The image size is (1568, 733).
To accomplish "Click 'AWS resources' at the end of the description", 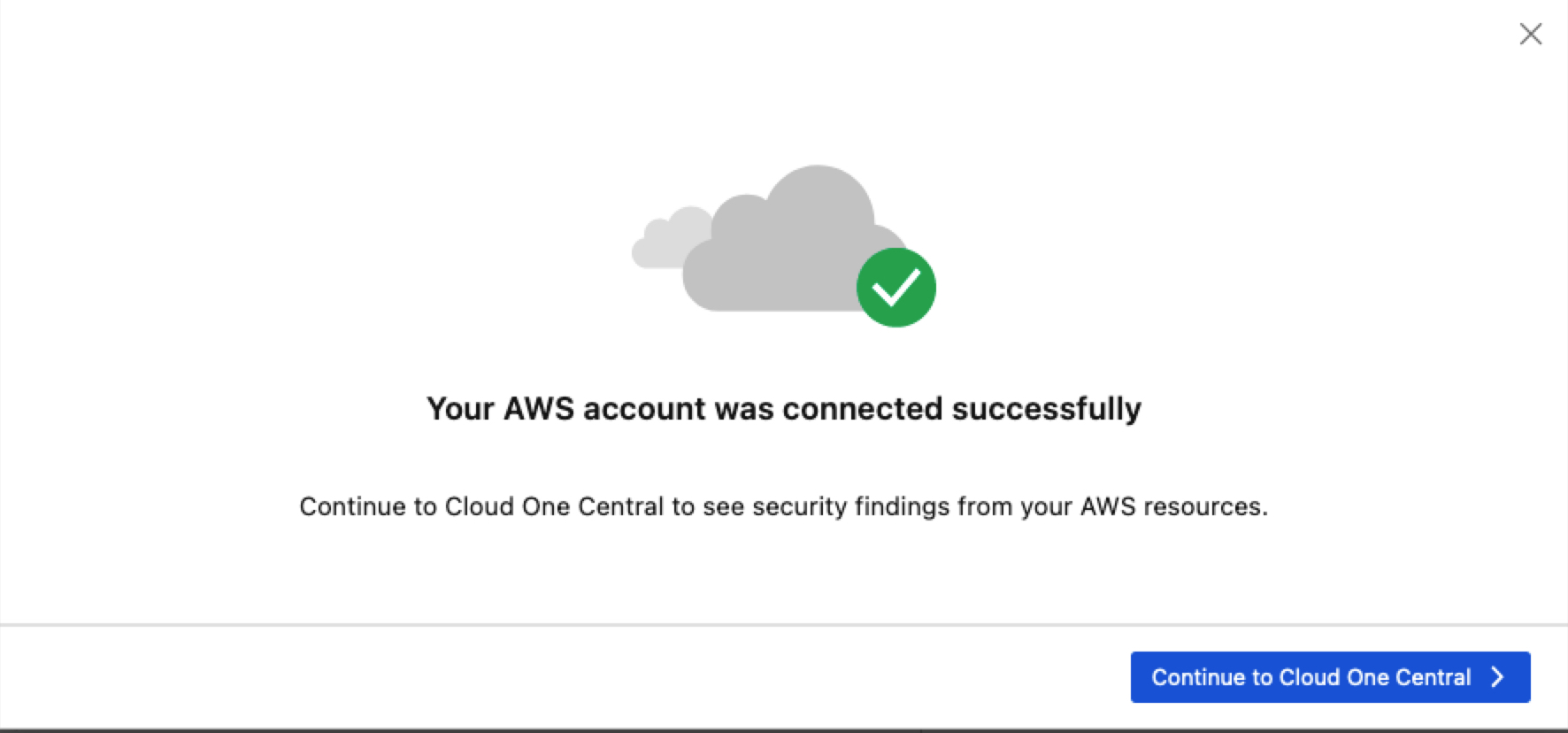I will (1174, 506).
